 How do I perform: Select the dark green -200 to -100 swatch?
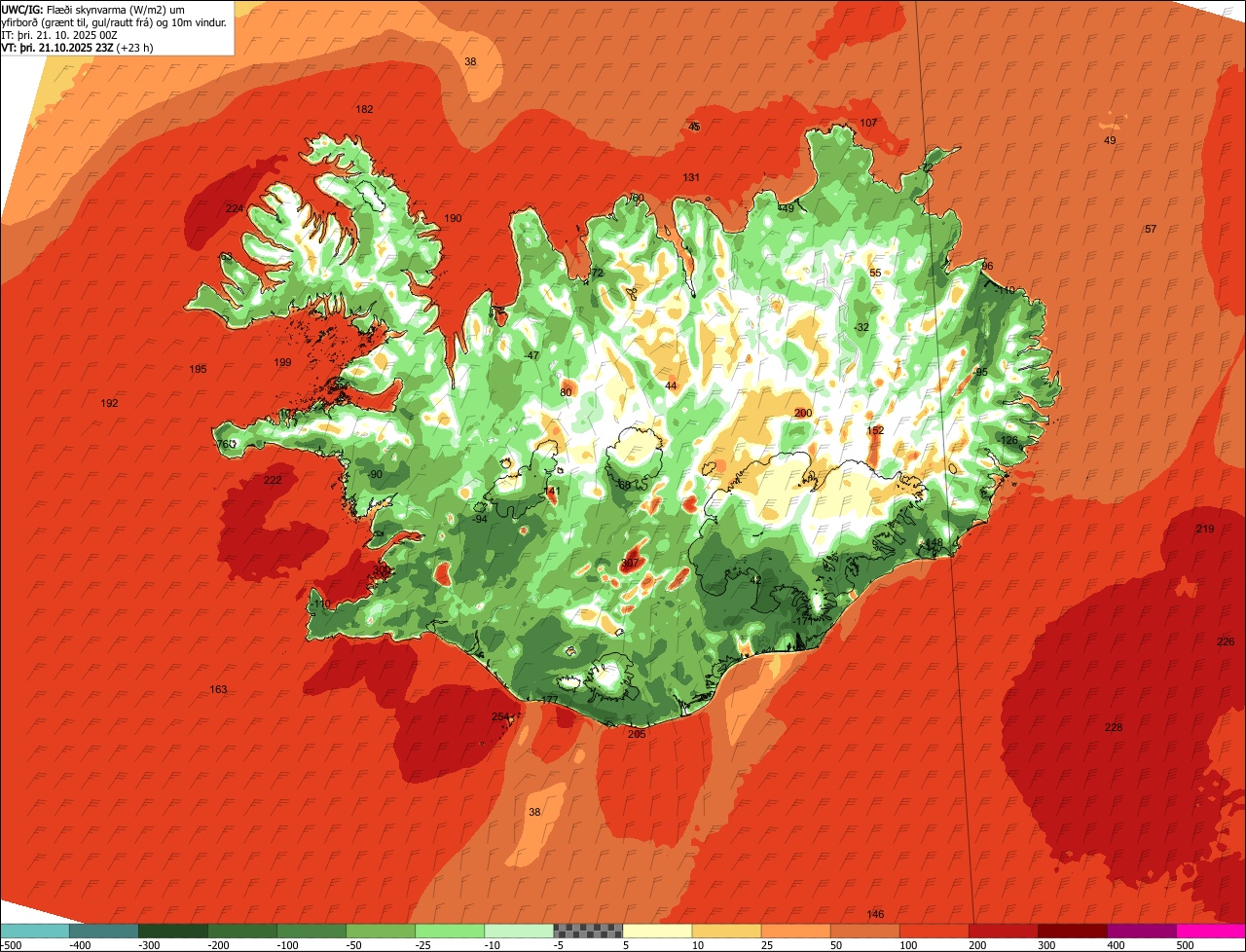click(241, 931)
